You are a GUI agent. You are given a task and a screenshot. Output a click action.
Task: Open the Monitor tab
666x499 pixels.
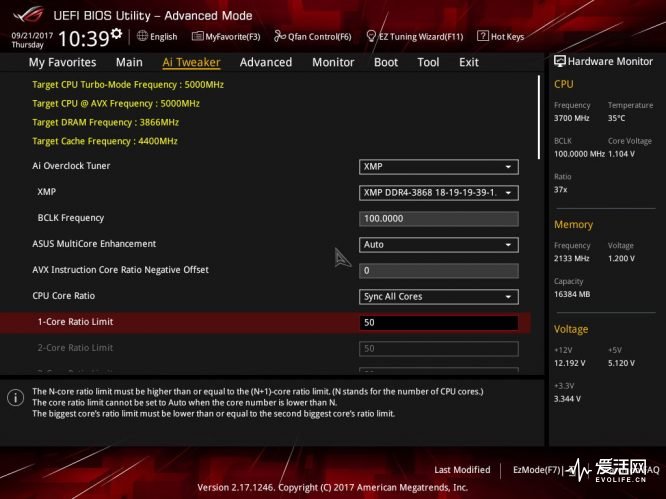(x=333, y=62)
